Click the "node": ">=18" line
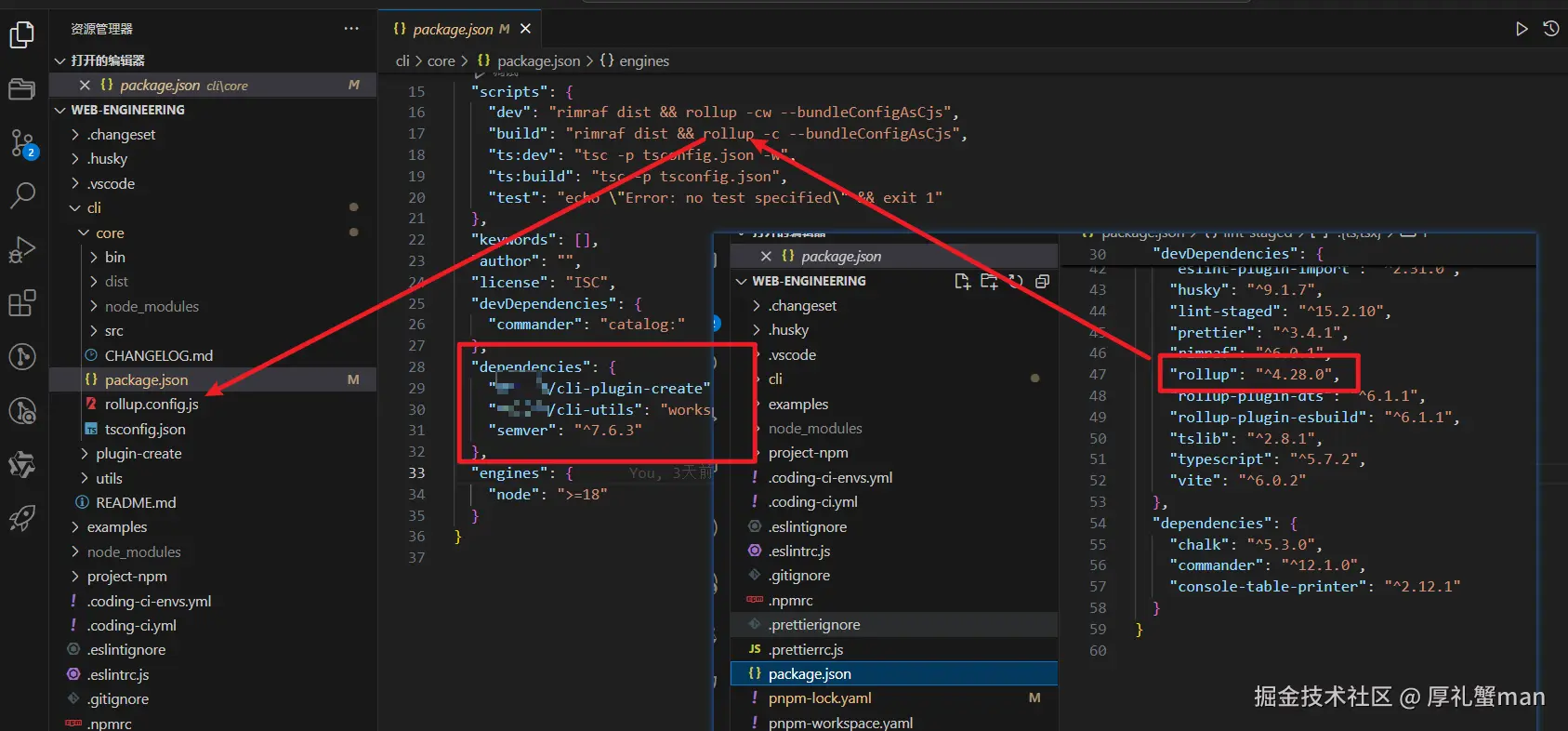 pos(547,494)
